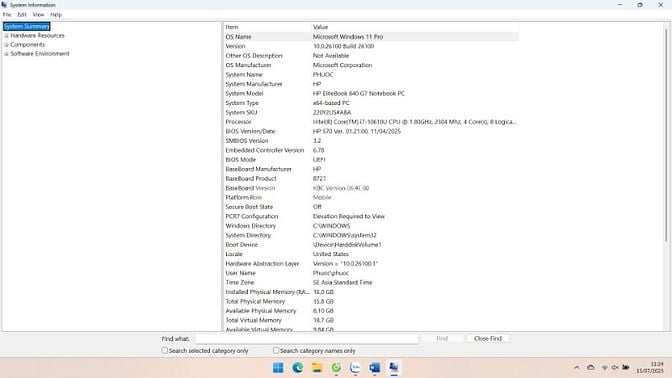This screenshot has height=378, width=672.
Task: Select the Other OS Description row
Action: (371, 56)
